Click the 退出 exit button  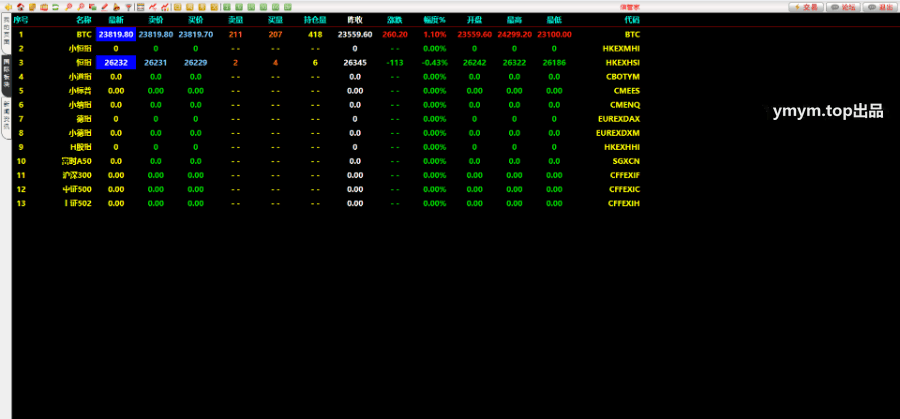pyautogui.click(x=880, y=7)
